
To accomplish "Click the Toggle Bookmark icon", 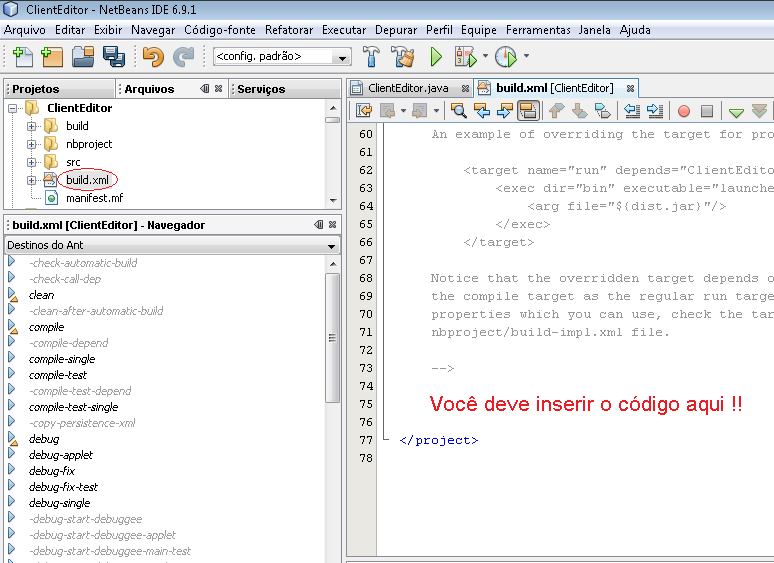I will click(603, 111).
